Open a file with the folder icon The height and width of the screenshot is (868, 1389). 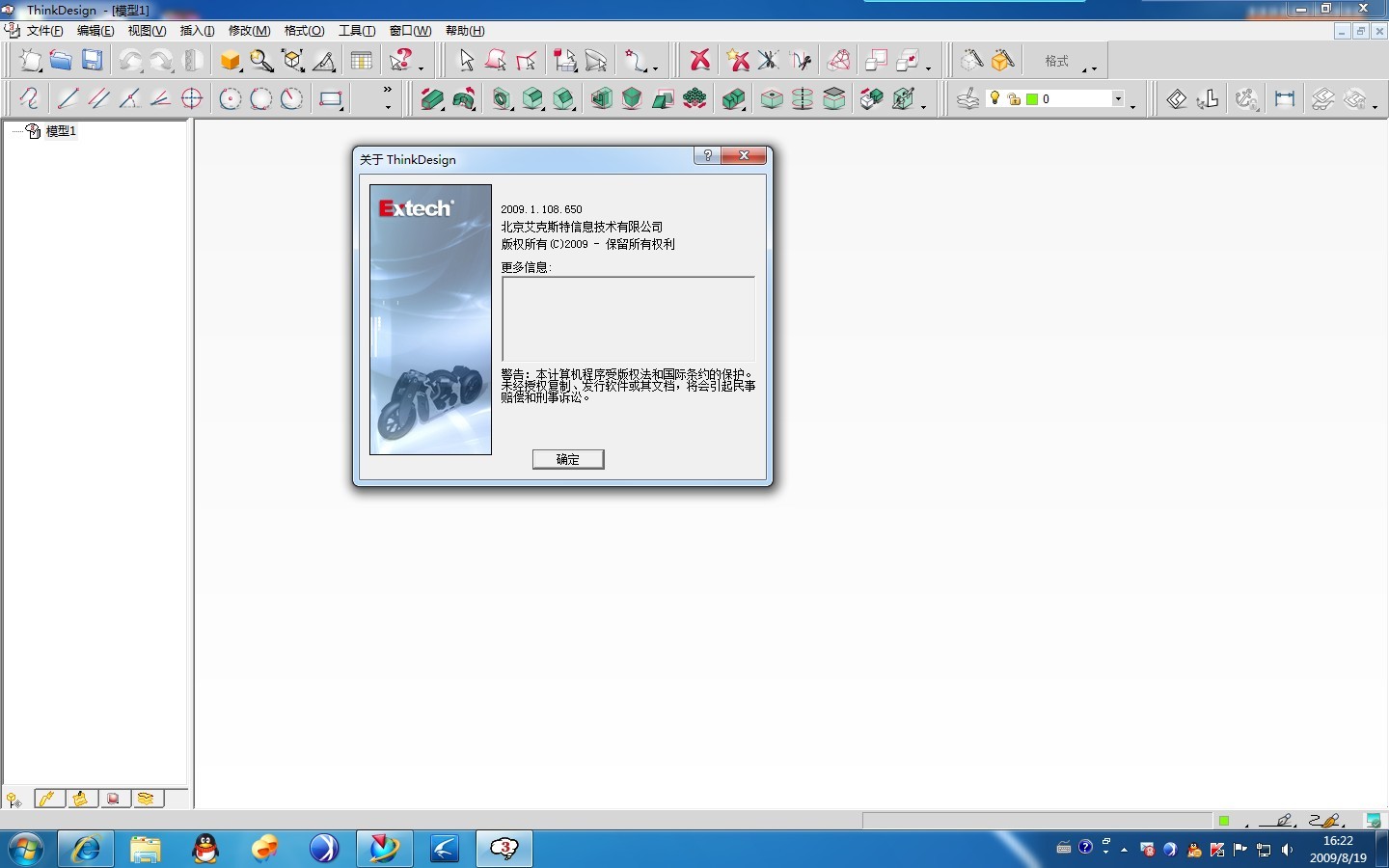click(x=61, y=61)
